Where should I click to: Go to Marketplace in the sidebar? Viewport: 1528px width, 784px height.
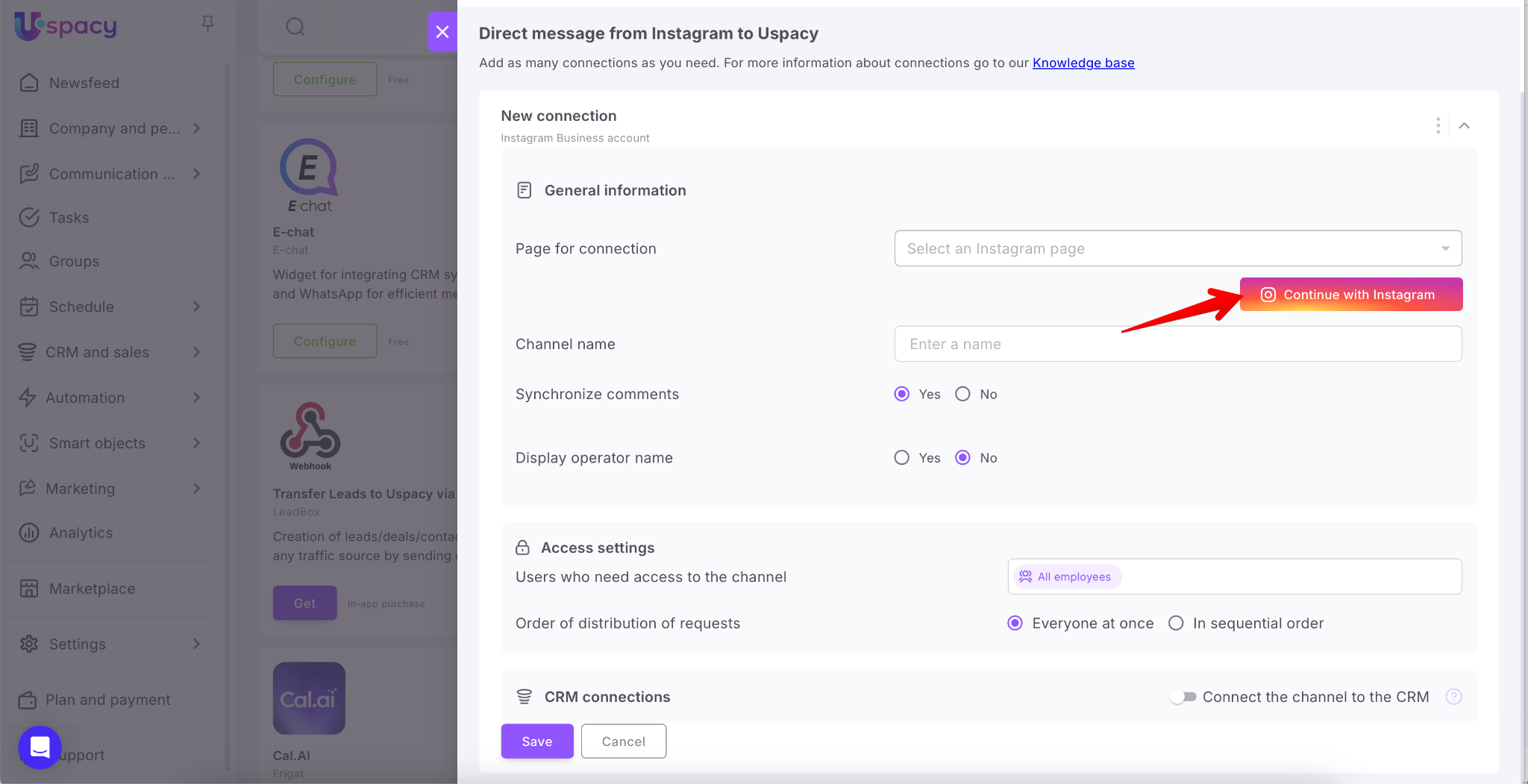(92, 589)
